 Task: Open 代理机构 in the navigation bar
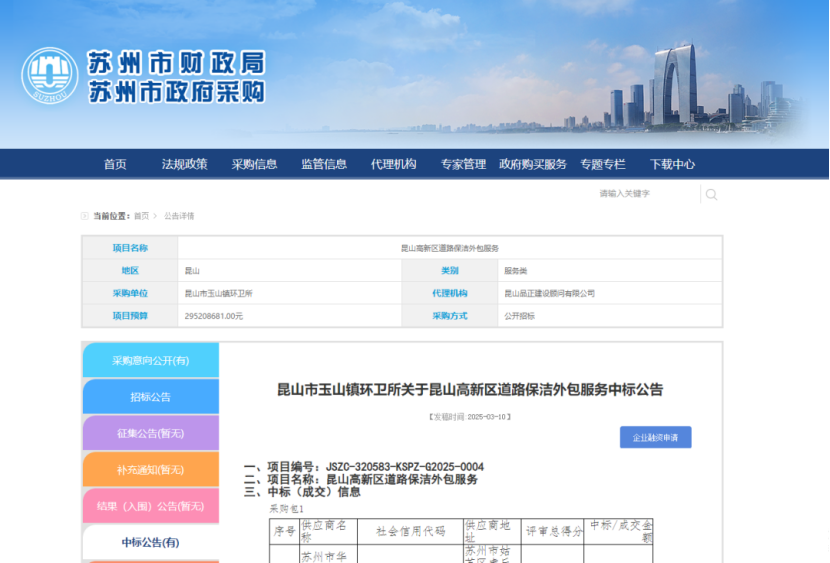click(x=393, y=164)
